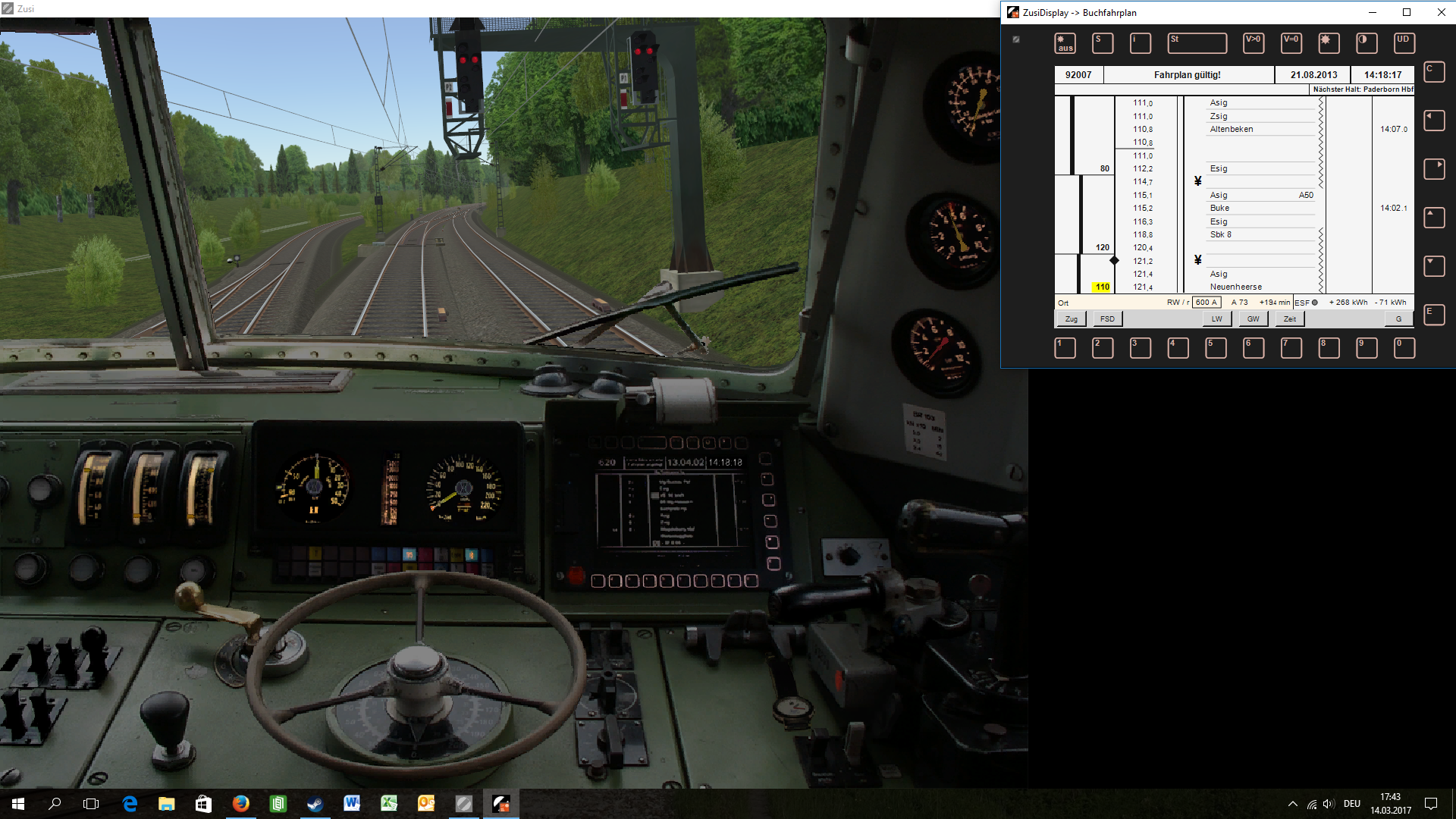This screenshot has width=1456, height=819.
Task: Click the Zeit button
Action: (x=1289, y=319)
